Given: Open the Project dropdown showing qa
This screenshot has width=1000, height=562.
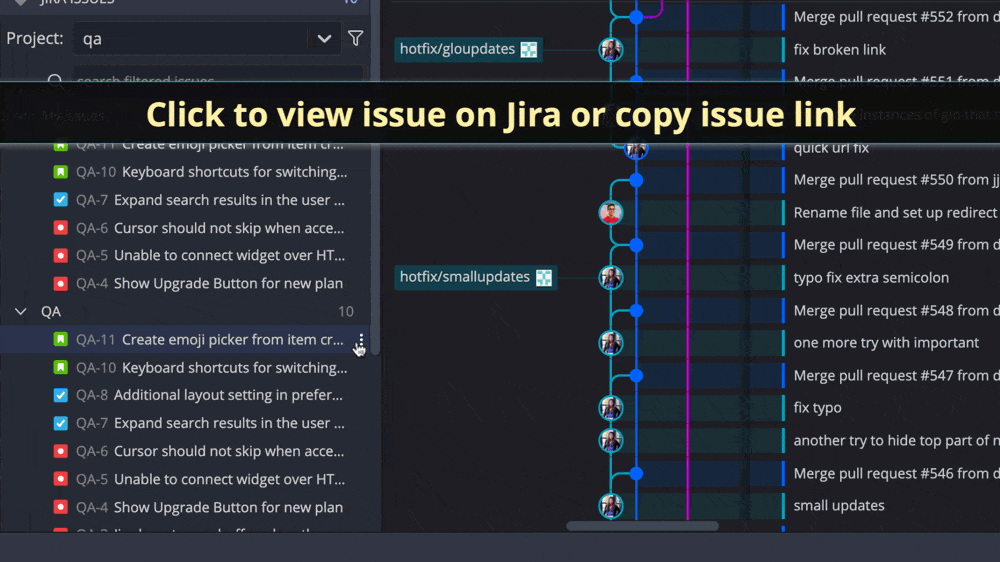Looking at the screenshot, I should (x=207, y=38).
